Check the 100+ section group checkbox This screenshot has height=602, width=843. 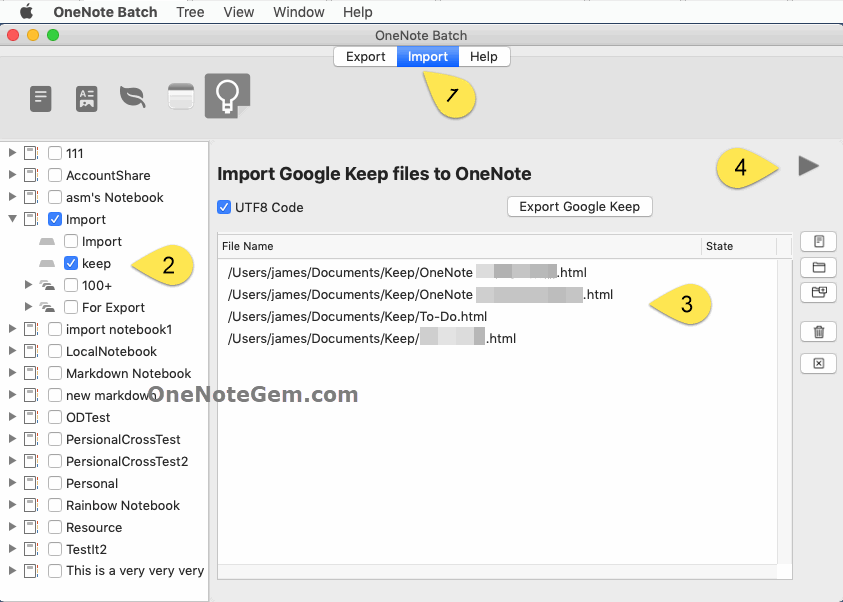point(71,285)
